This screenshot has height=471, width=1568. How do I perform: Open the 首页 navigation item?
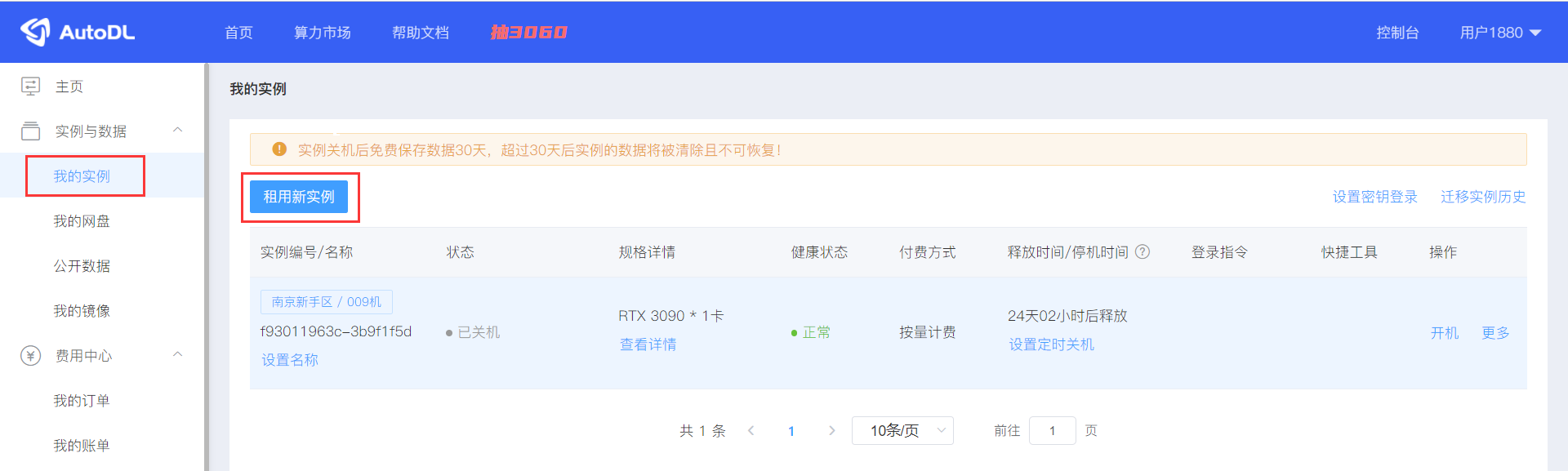238,33
